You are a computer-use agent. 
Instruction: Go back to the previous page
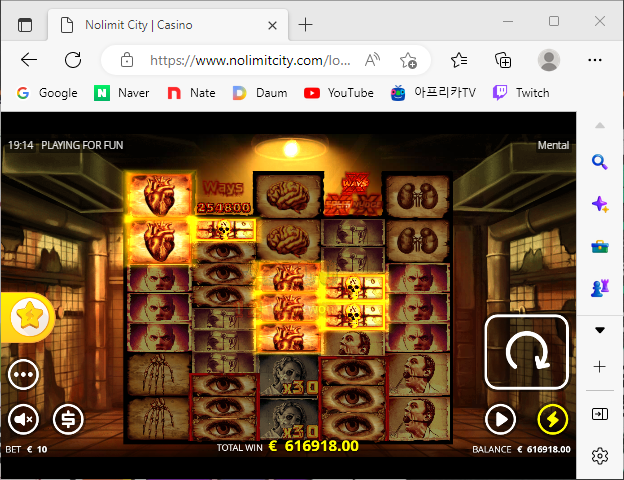tap(29, 60)
